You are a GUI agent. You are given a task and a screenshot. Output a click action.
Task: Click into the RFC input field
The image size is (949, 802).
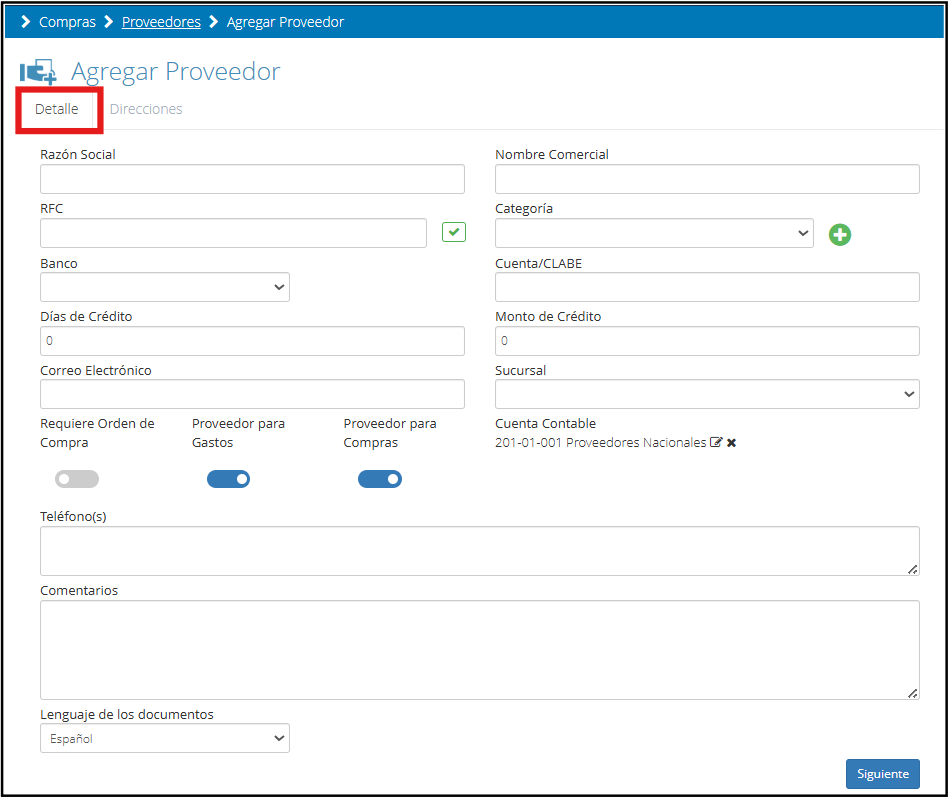tap(233, 233)
